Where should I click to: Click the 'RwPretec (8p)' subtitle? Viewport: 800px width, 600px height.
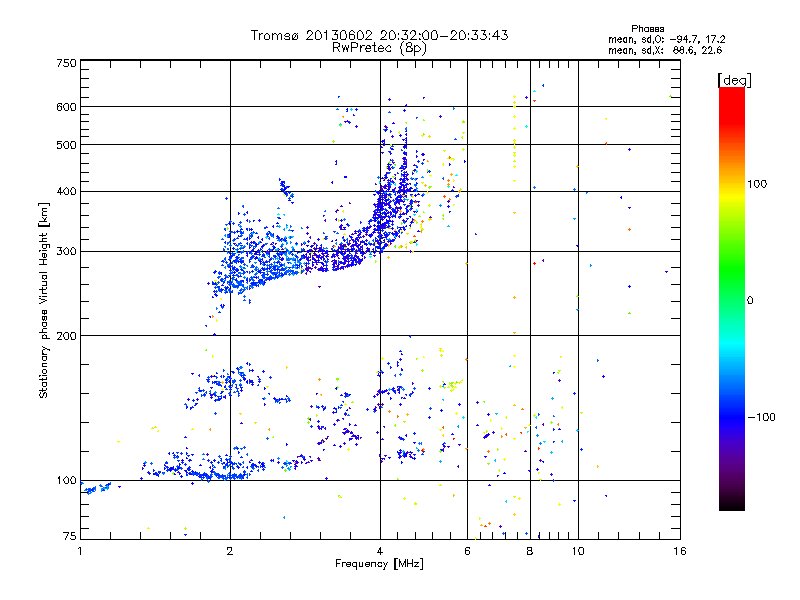(379, 48)
